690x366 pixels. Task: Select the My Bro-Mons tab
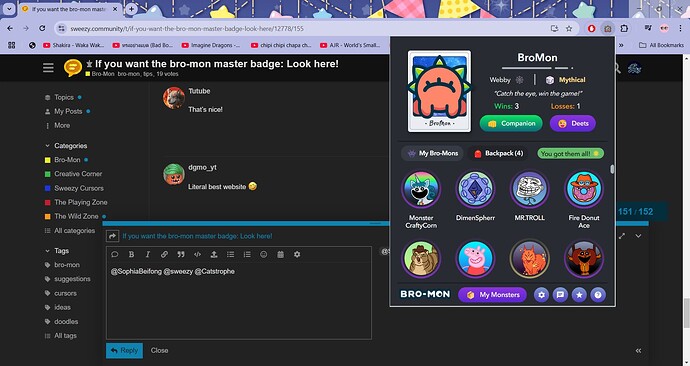pyautogui.click(x=433, y=154)
